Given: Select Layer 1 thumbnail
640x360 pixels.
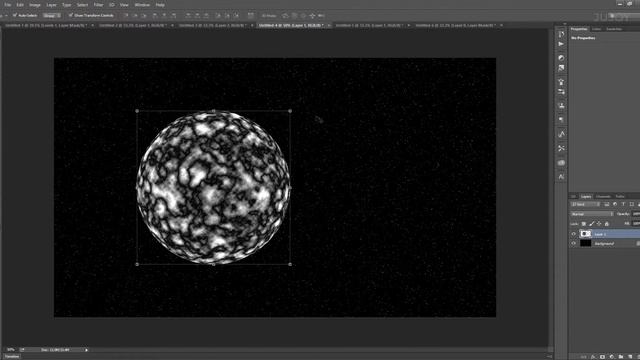Looking at the screenshot, I should click(586, 234).
